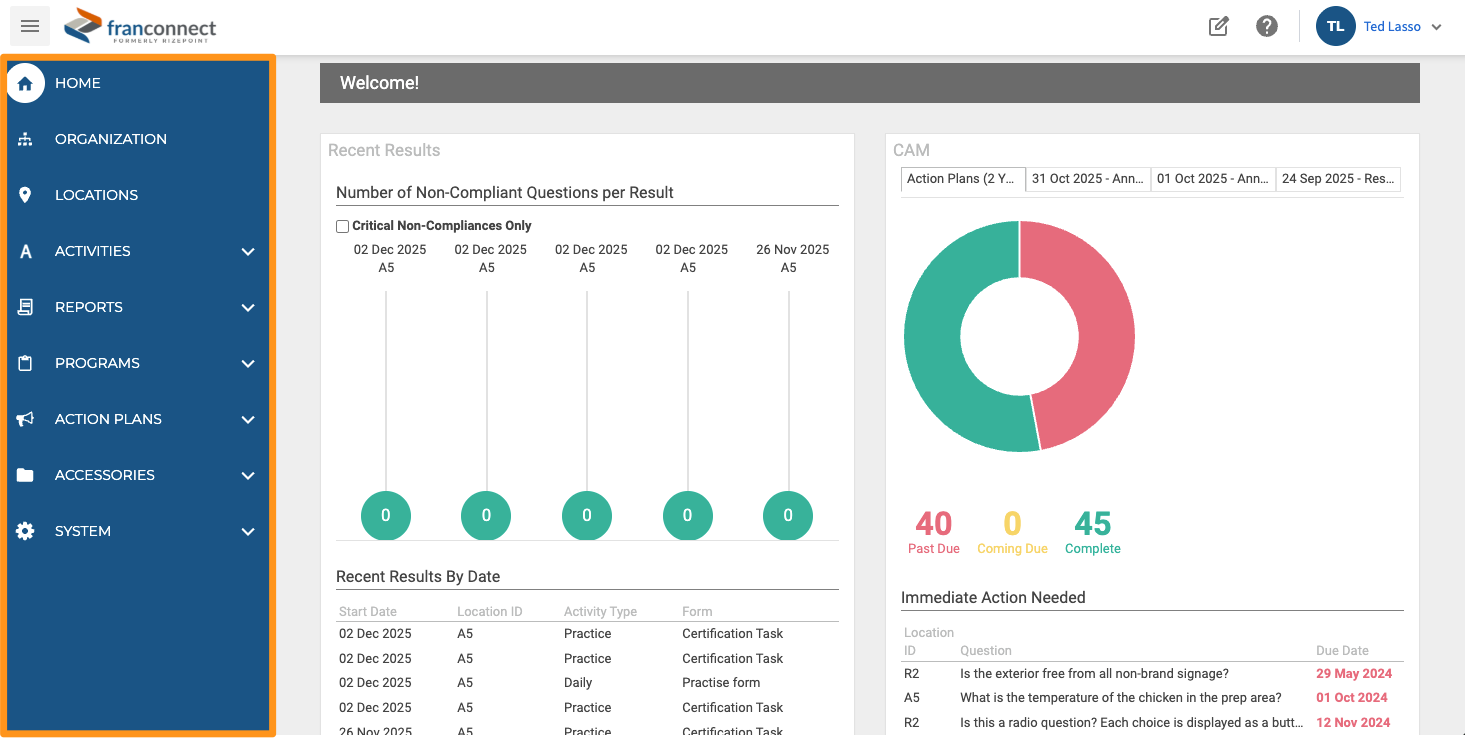Screen dimensions: 1465x738
Task: Enable Critical Non-Compliances Only checkbox
Action: [x=343, y=226]
